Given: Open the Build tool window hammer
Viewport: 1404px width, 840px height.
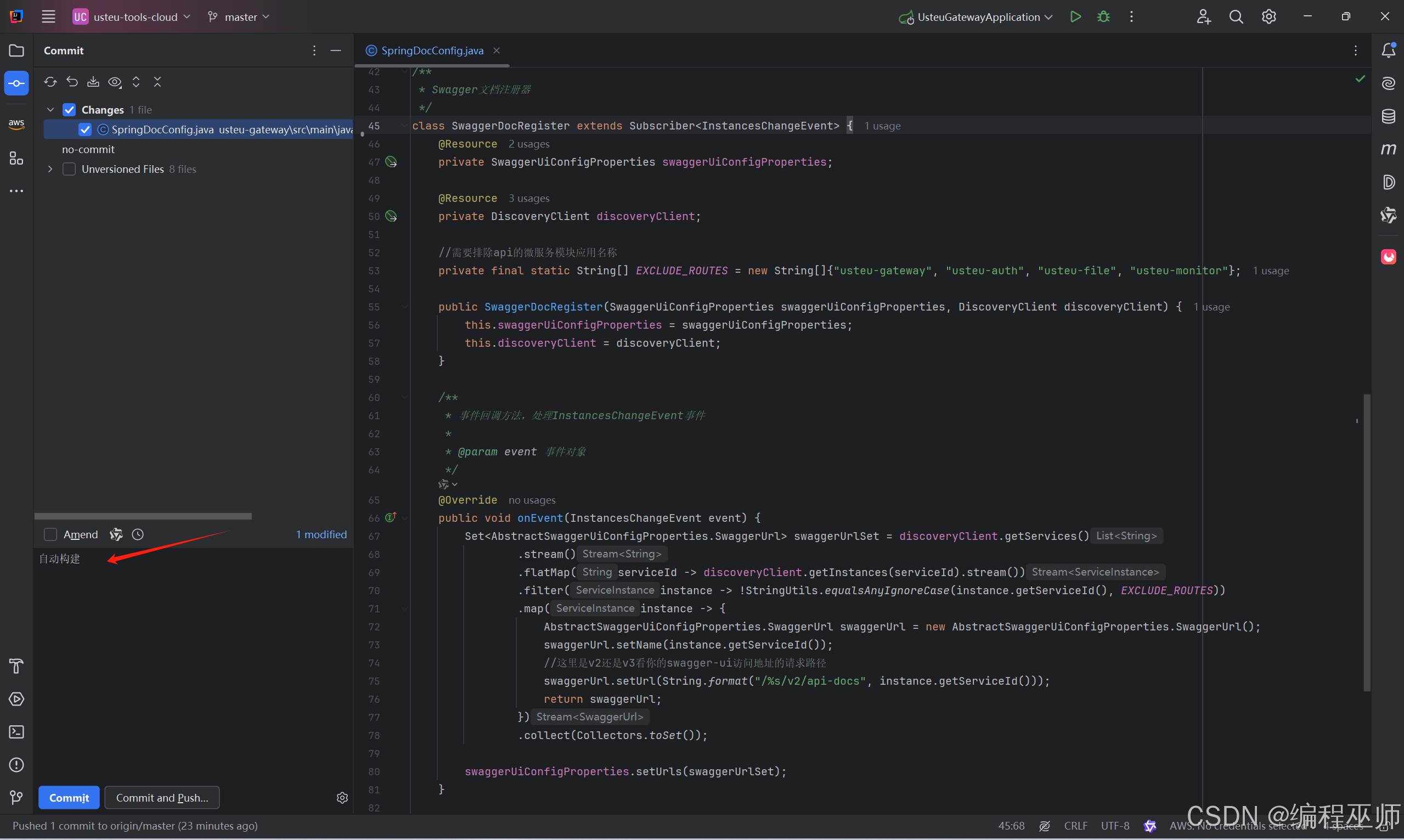Looking at the screenshot, I should coord(16,666).
